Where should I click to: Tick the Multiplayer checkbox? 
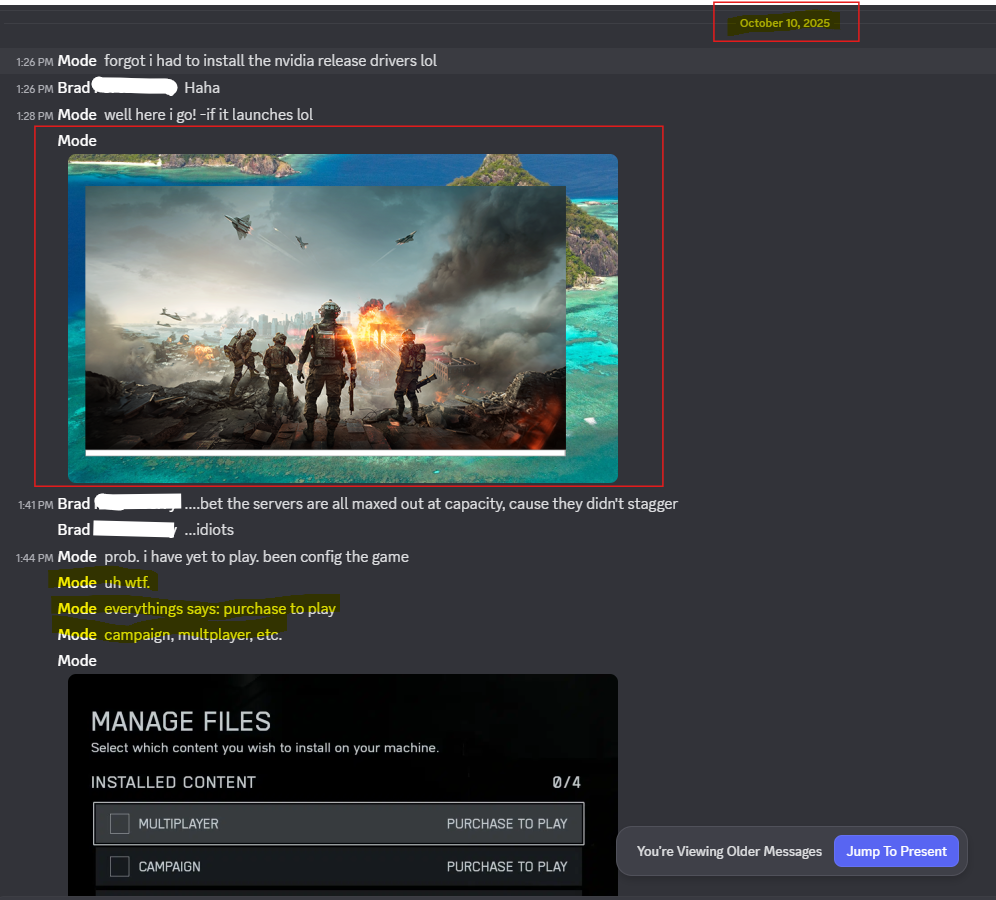point(120,824)
